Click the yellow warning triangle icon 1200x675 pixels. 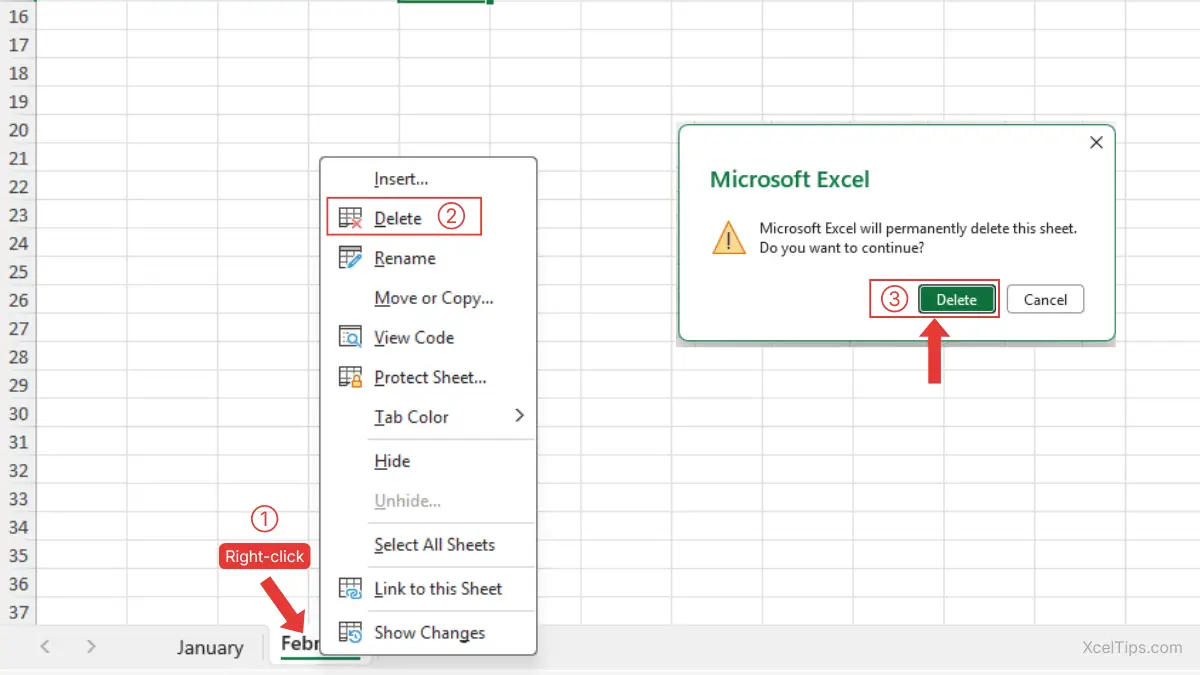[x=729, y=238]
